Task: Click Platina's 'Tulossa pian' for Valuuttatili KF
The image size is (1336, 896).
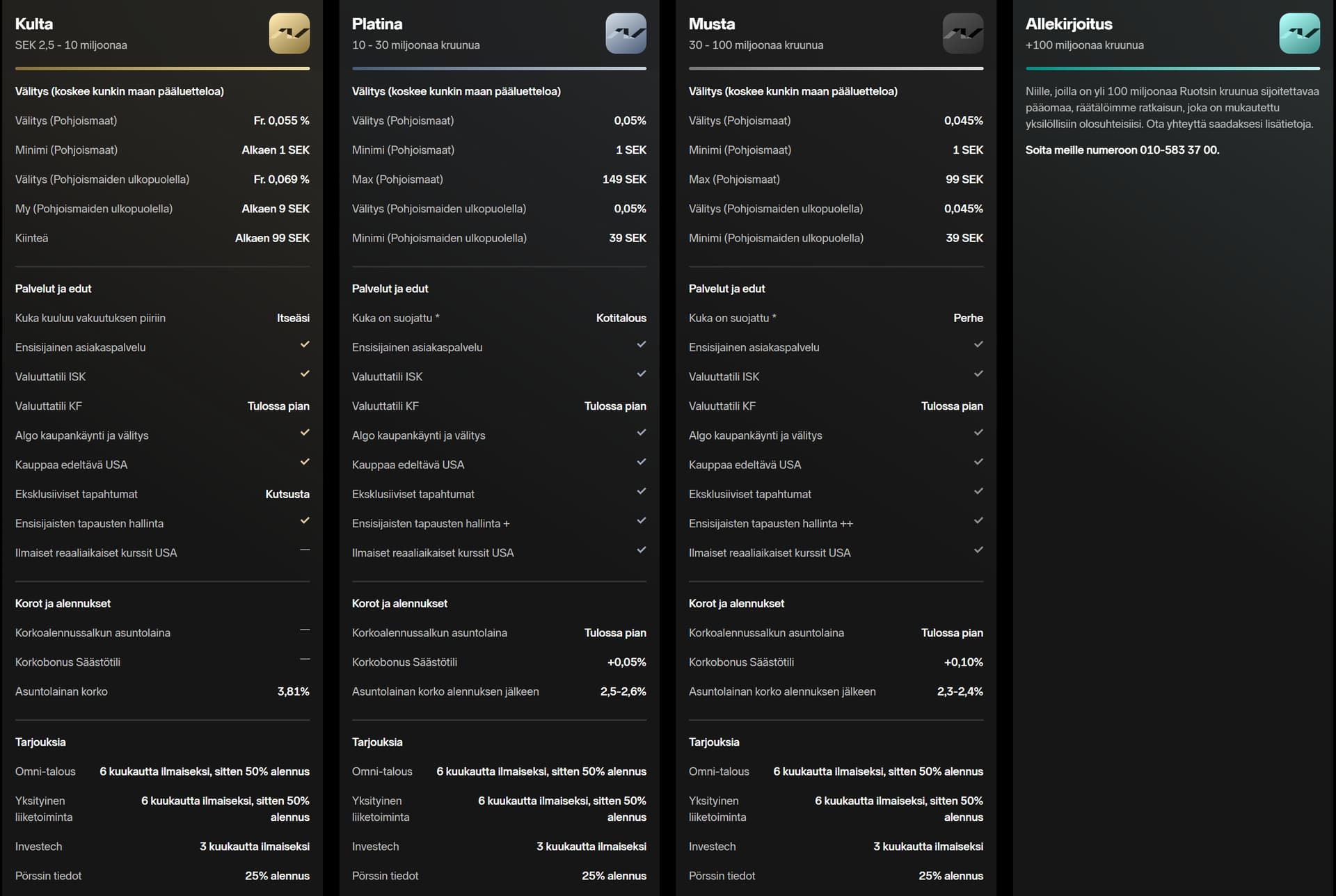Action: pyautogui.click(x=615, y=406)
